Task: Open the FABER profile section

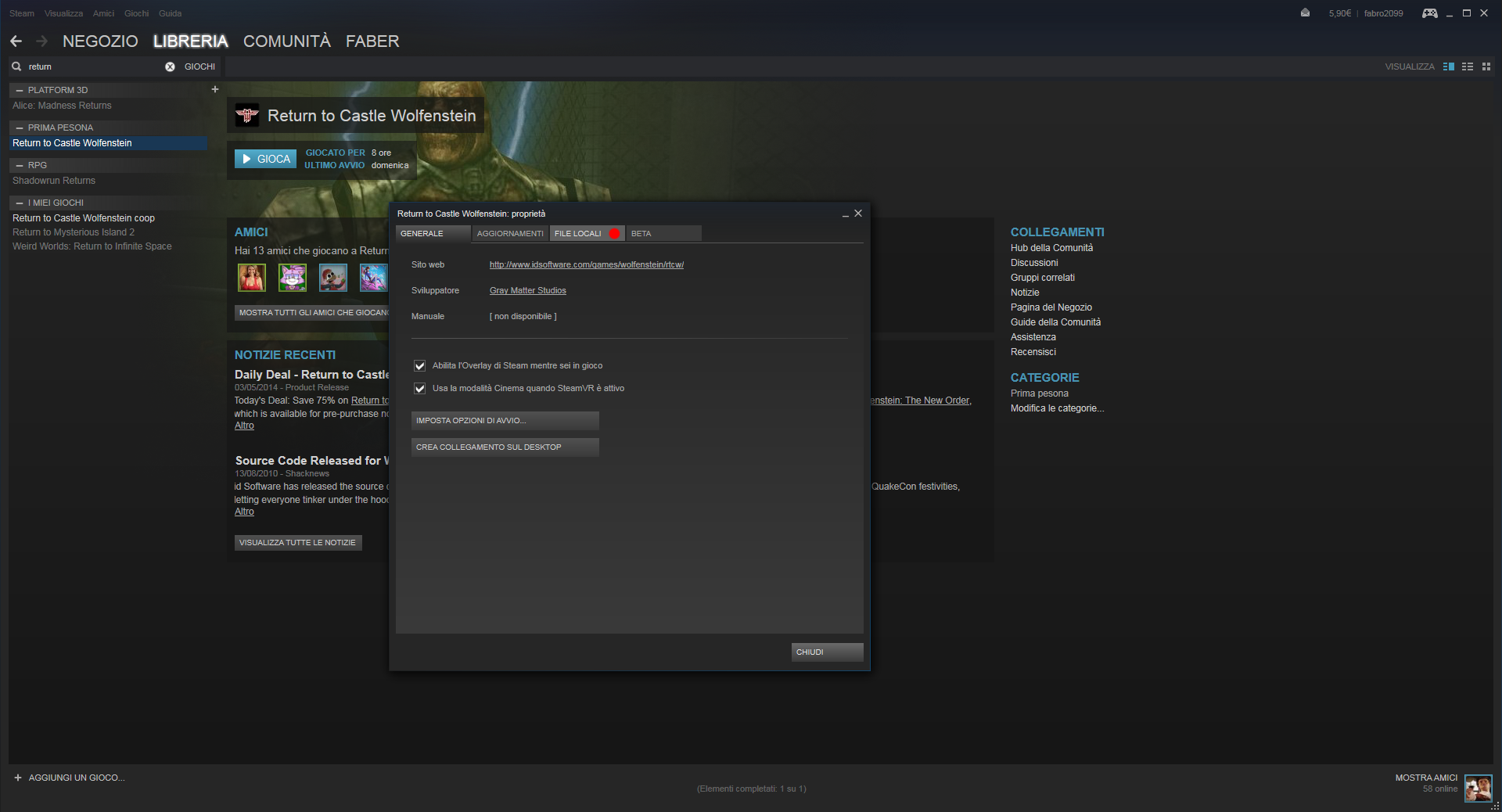Action: click(372, 41)
